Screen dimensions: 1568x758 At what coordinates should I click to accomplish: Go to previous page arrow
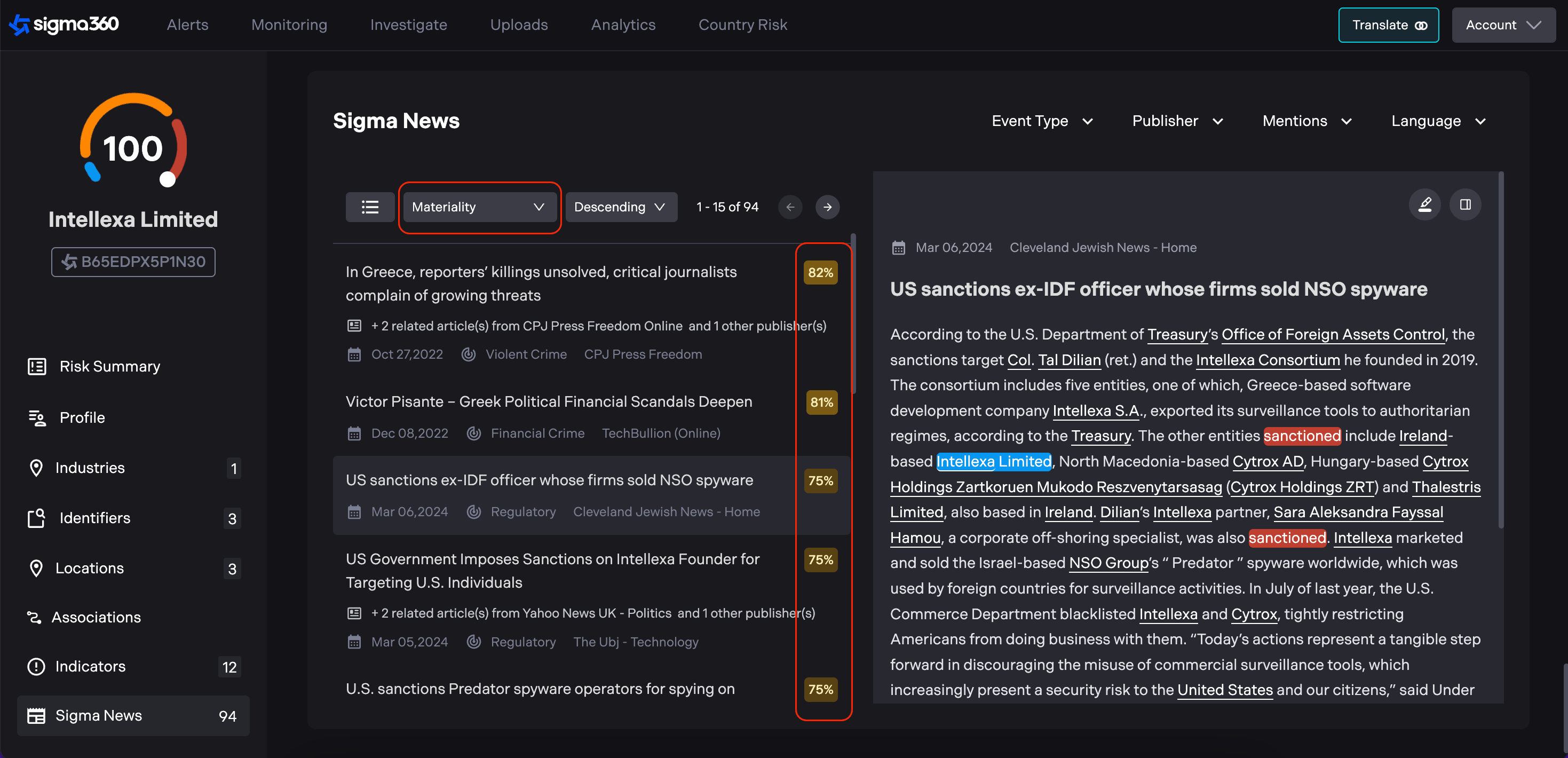(790, 207)
